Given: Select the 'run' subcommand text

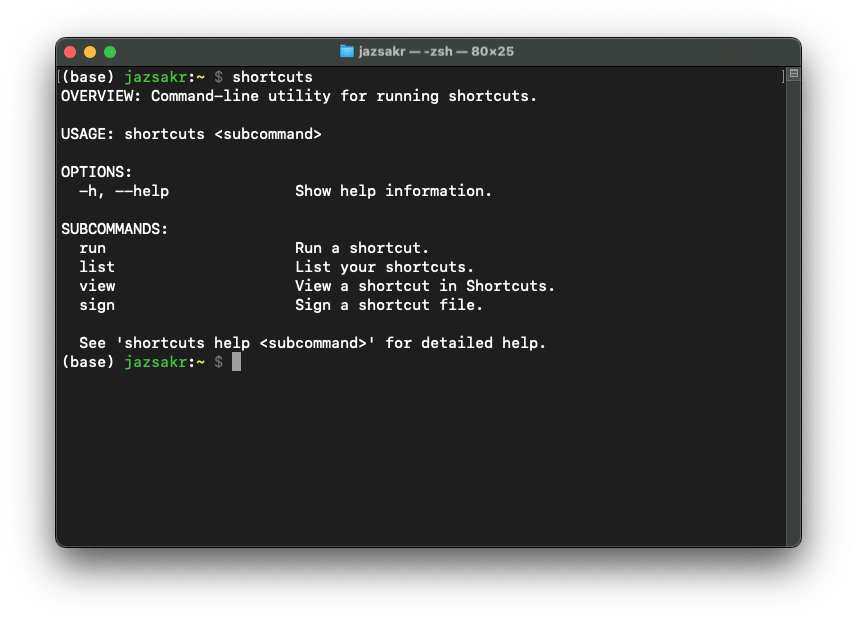Looking at the screenshot, I should pyautogui.click(x=93, y=248).
